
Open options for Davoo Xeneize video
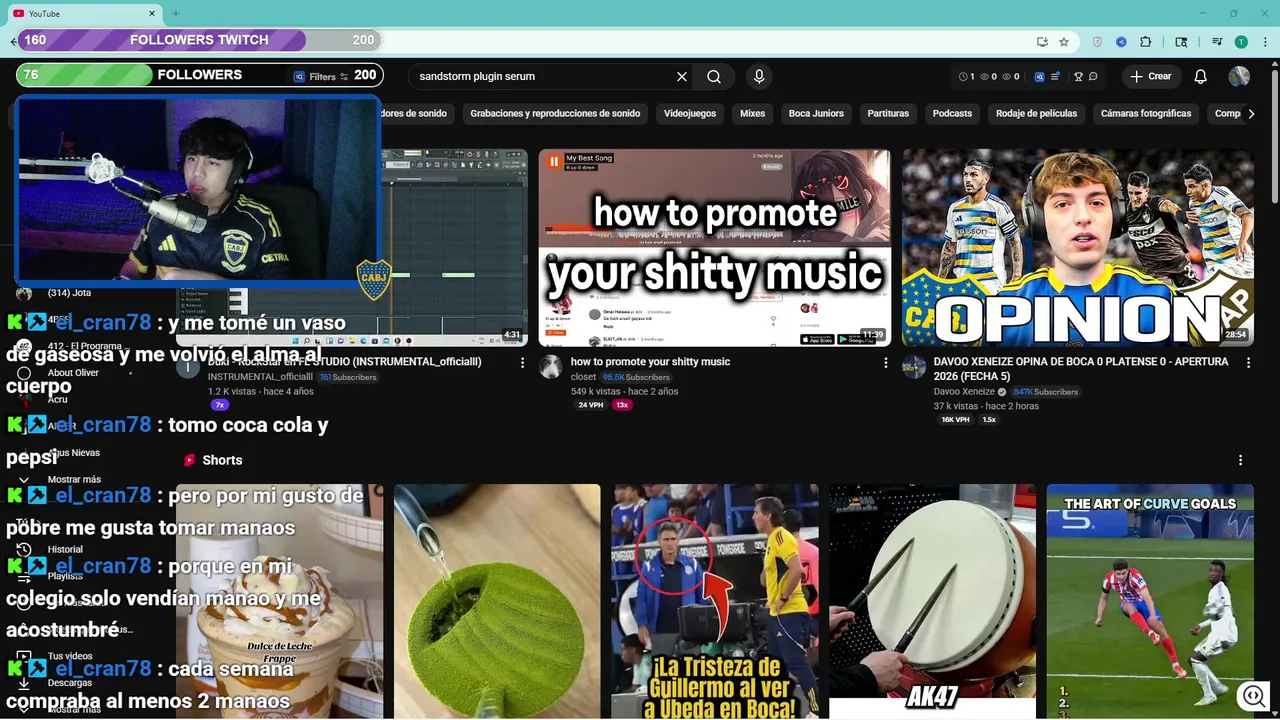(1248, 363)
